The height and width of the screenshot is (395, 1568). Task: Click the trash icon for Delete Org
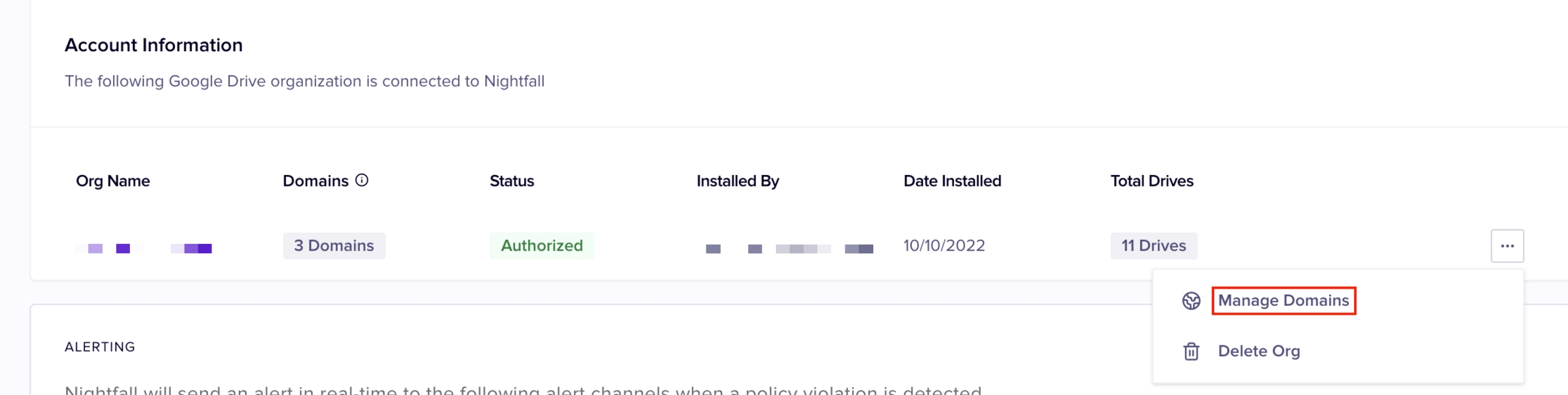click(x=1191, y=351)
